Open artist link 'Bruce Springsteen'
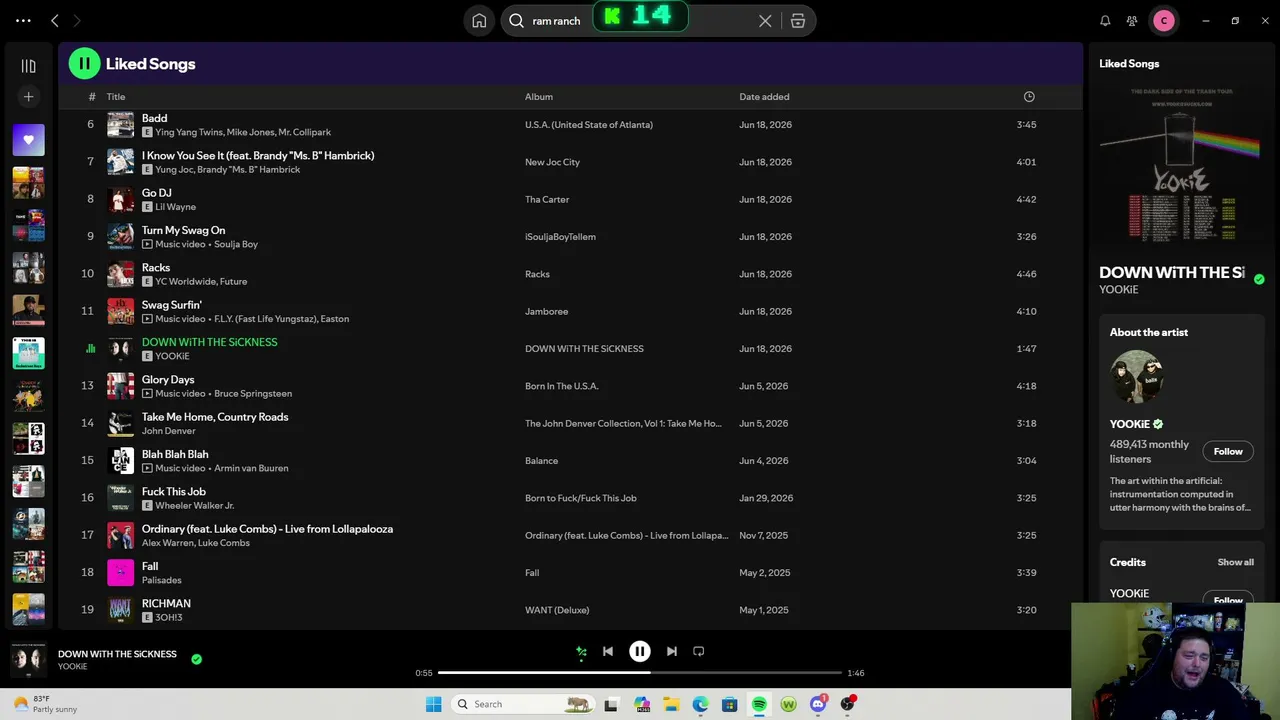This screenshot has height=720, width=1280. click(x=253, y=394)
